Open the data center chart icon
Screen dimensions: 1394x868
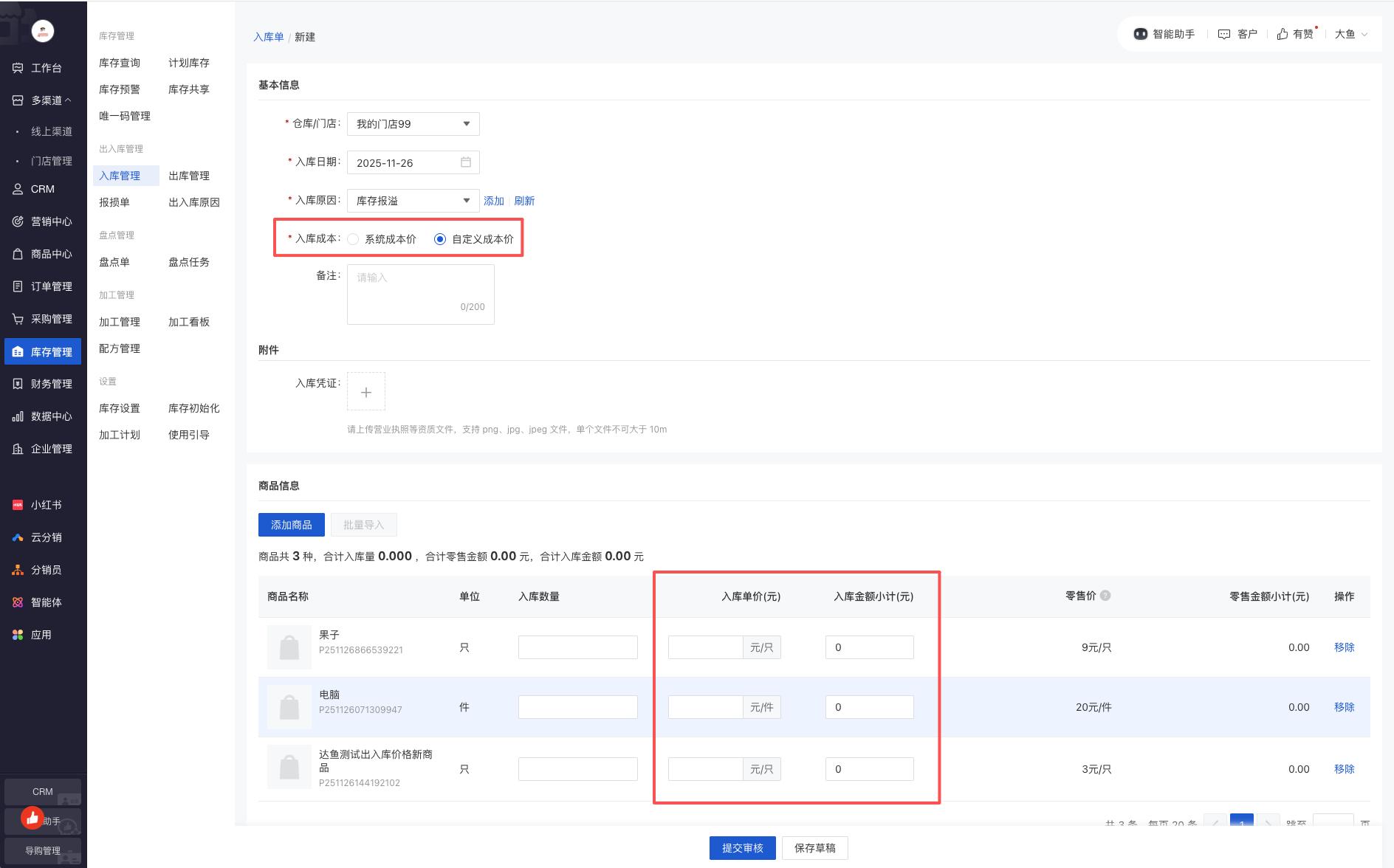(18, 416)
